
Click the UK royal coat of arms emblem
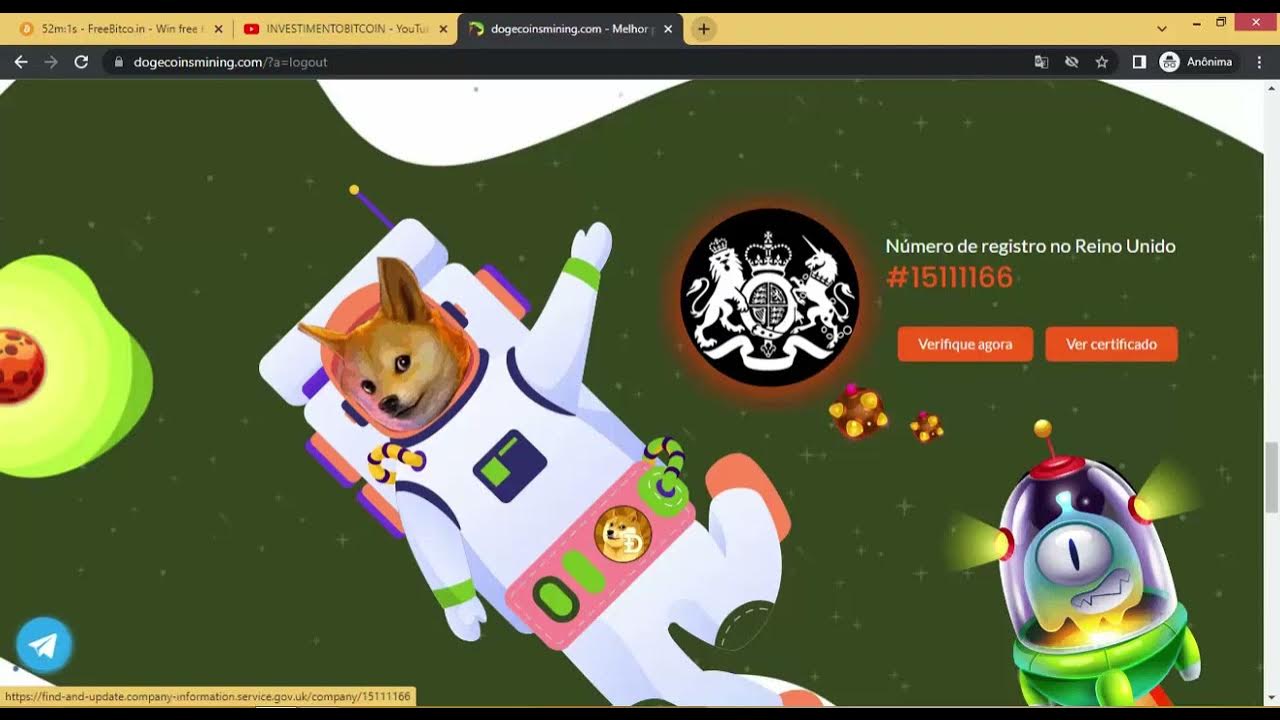point(769,297)
